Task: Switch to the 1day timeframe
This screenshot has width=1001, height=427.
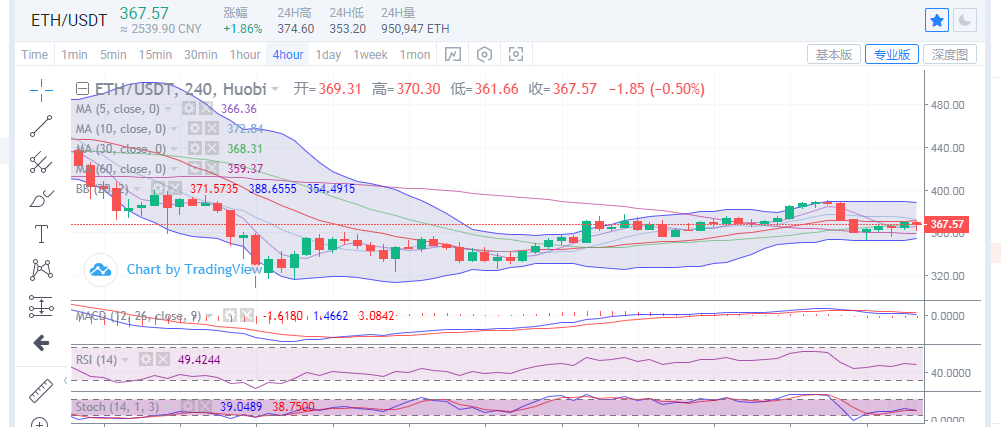Action: (328, 54)
